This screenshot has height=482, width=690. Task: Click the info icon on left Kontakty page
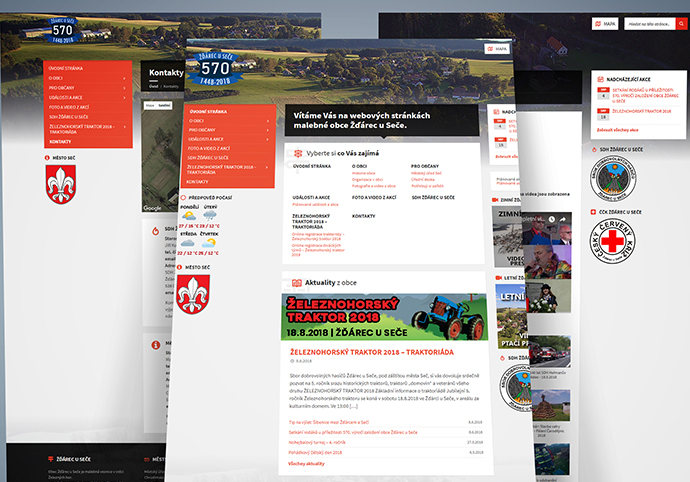pos(155,345)
